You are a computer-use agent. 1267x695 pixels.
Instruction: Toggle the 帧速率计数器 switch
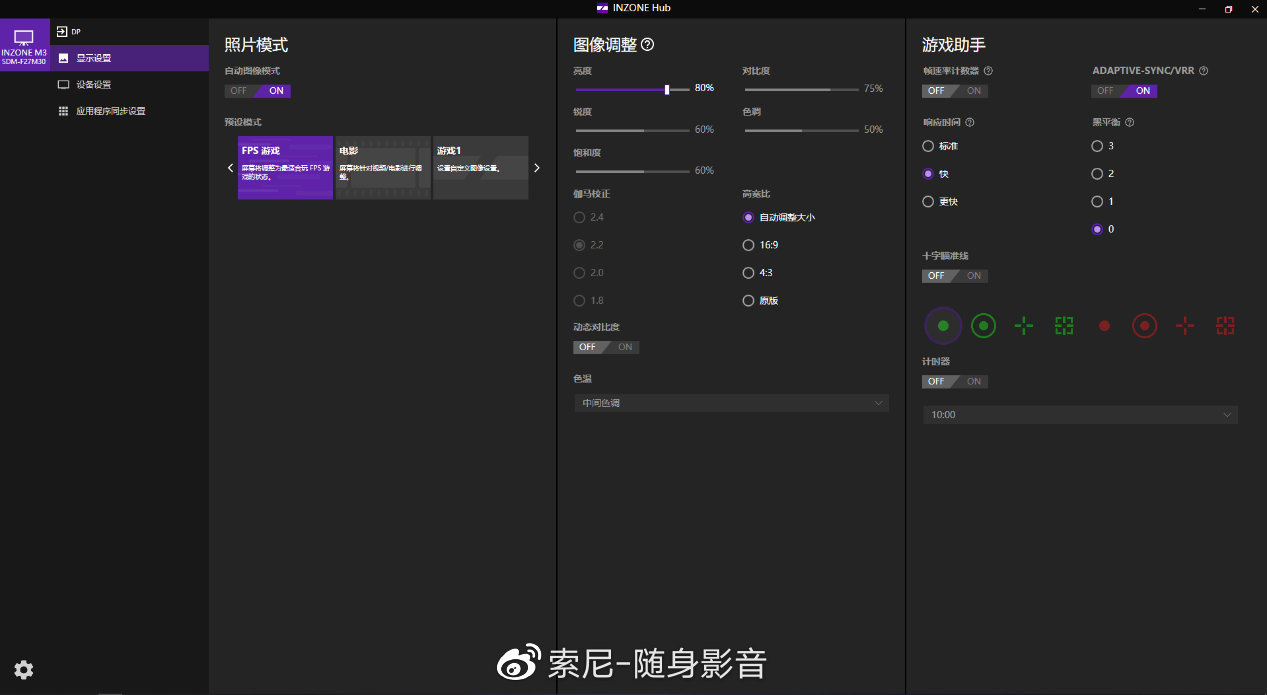point(954,91)
